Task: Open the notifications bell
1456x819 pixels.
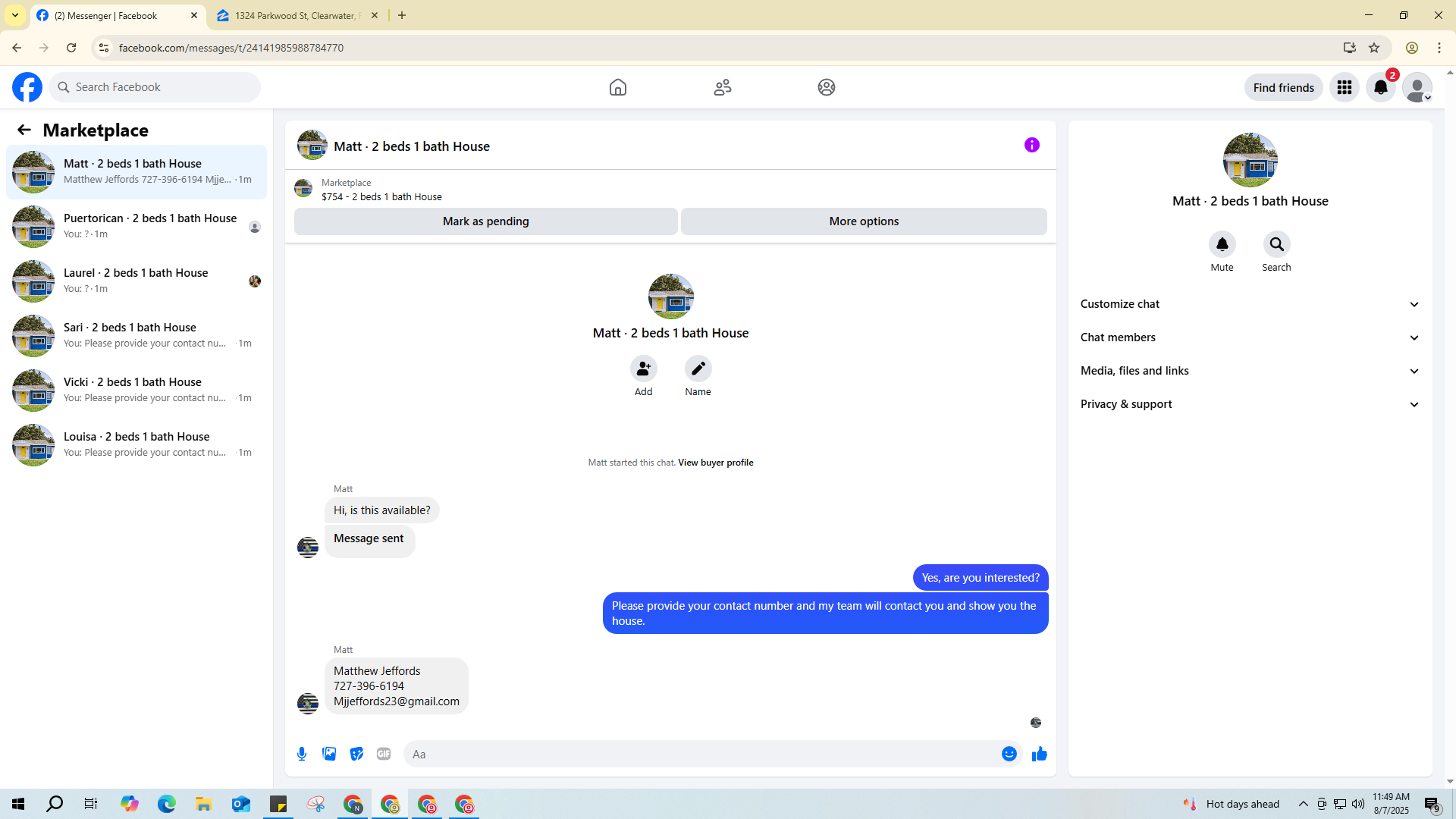Action: click(x=1381, y=87)
